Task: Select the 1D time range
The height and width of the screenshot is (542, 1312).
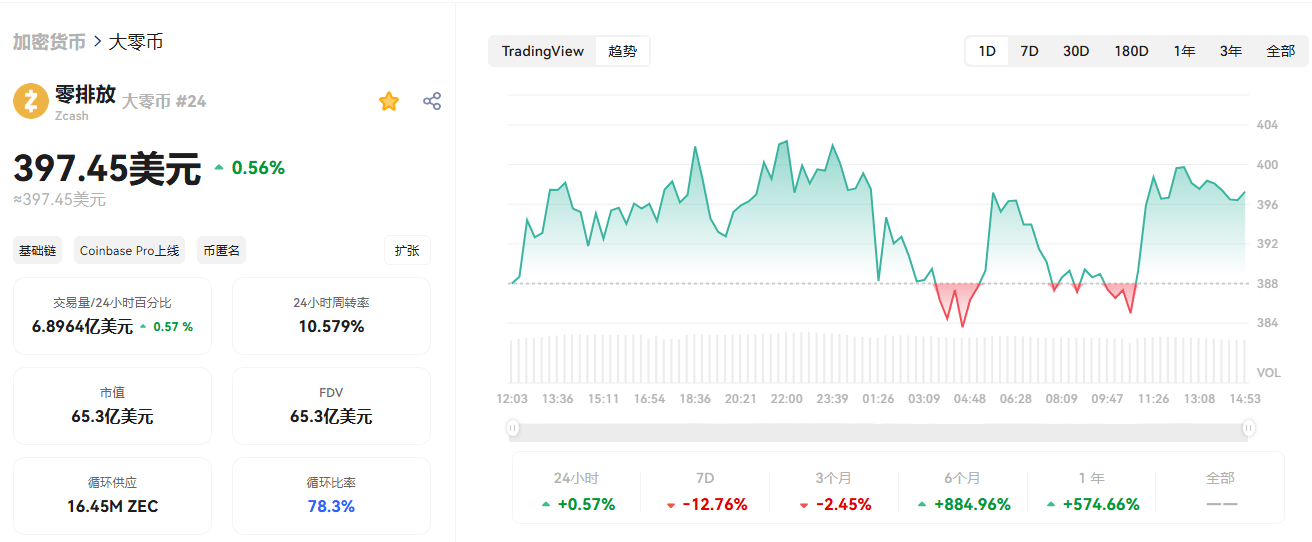Action: click(x=987, y=51)
